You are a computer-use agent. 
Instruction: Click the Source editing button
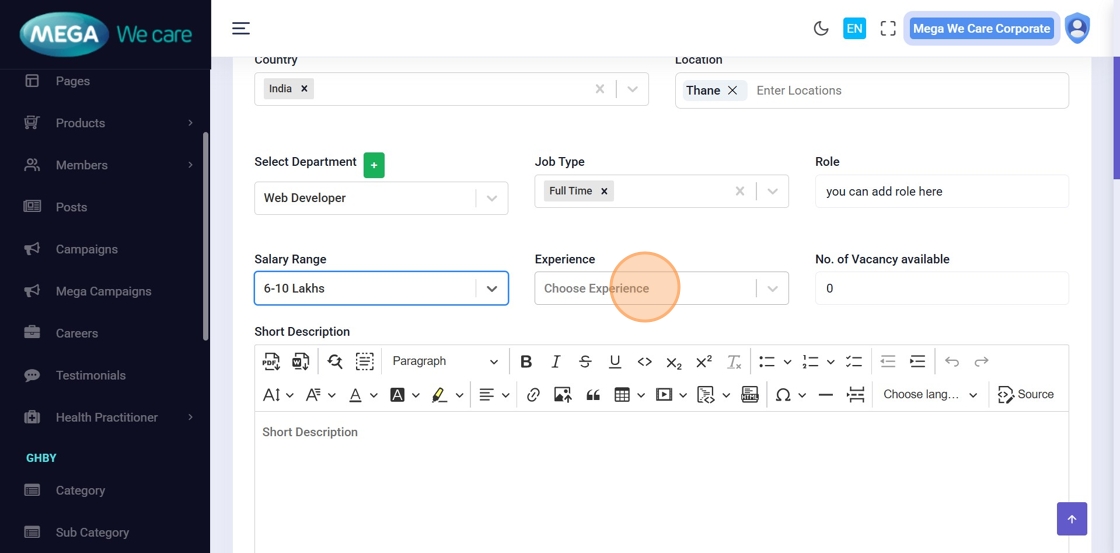tap(1026, 395)
